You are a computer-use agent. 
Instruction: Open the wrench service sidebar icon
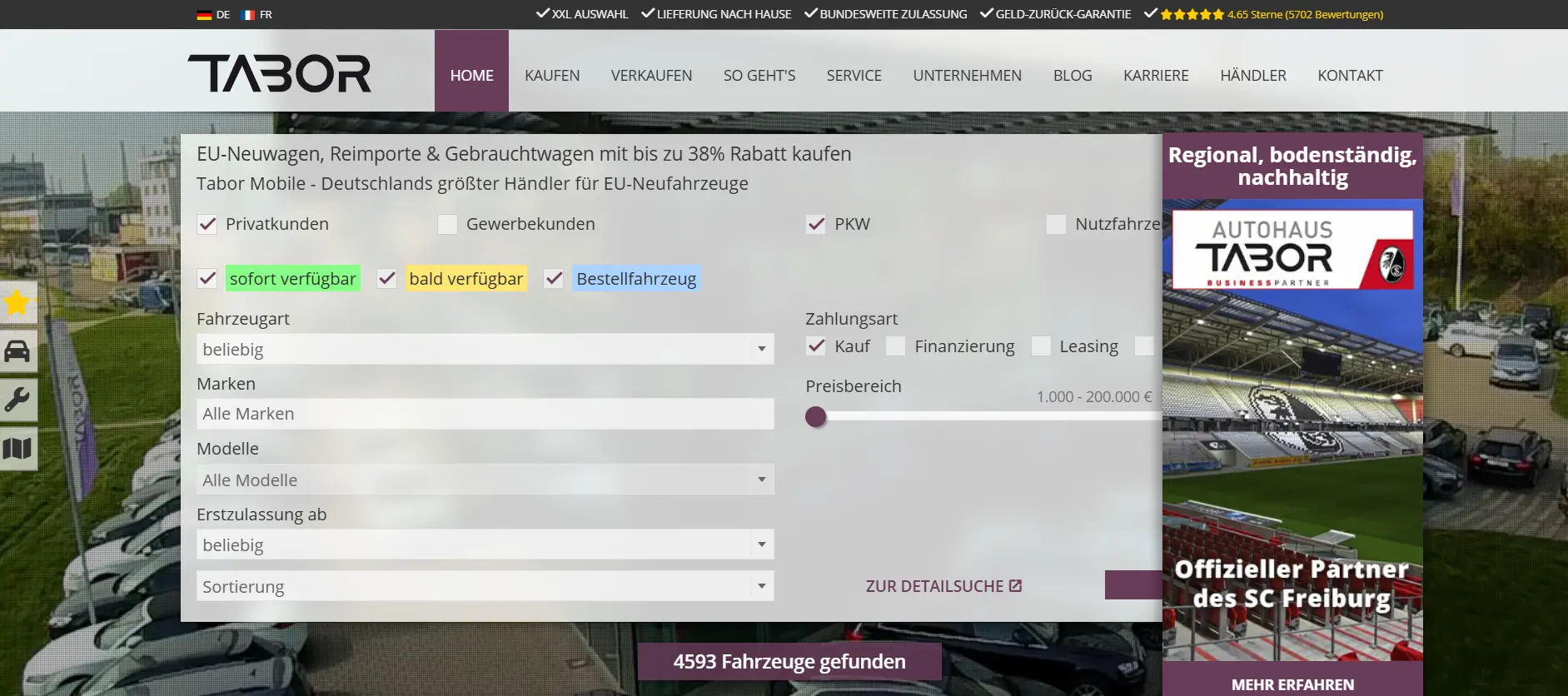[x=17, y=400]
